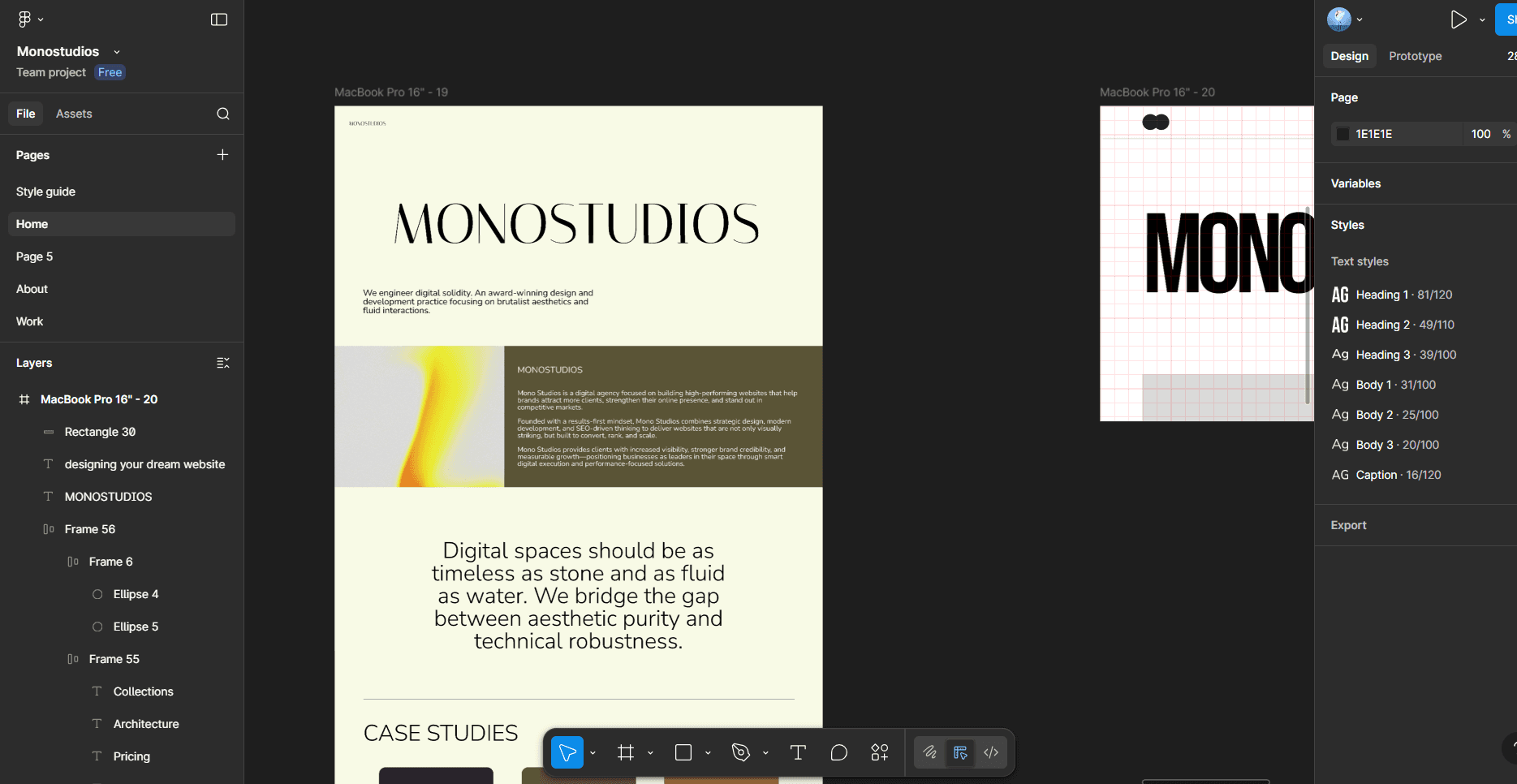Select the Pen tool
The height and width of the screenshot is (784, 1517).
740,752
